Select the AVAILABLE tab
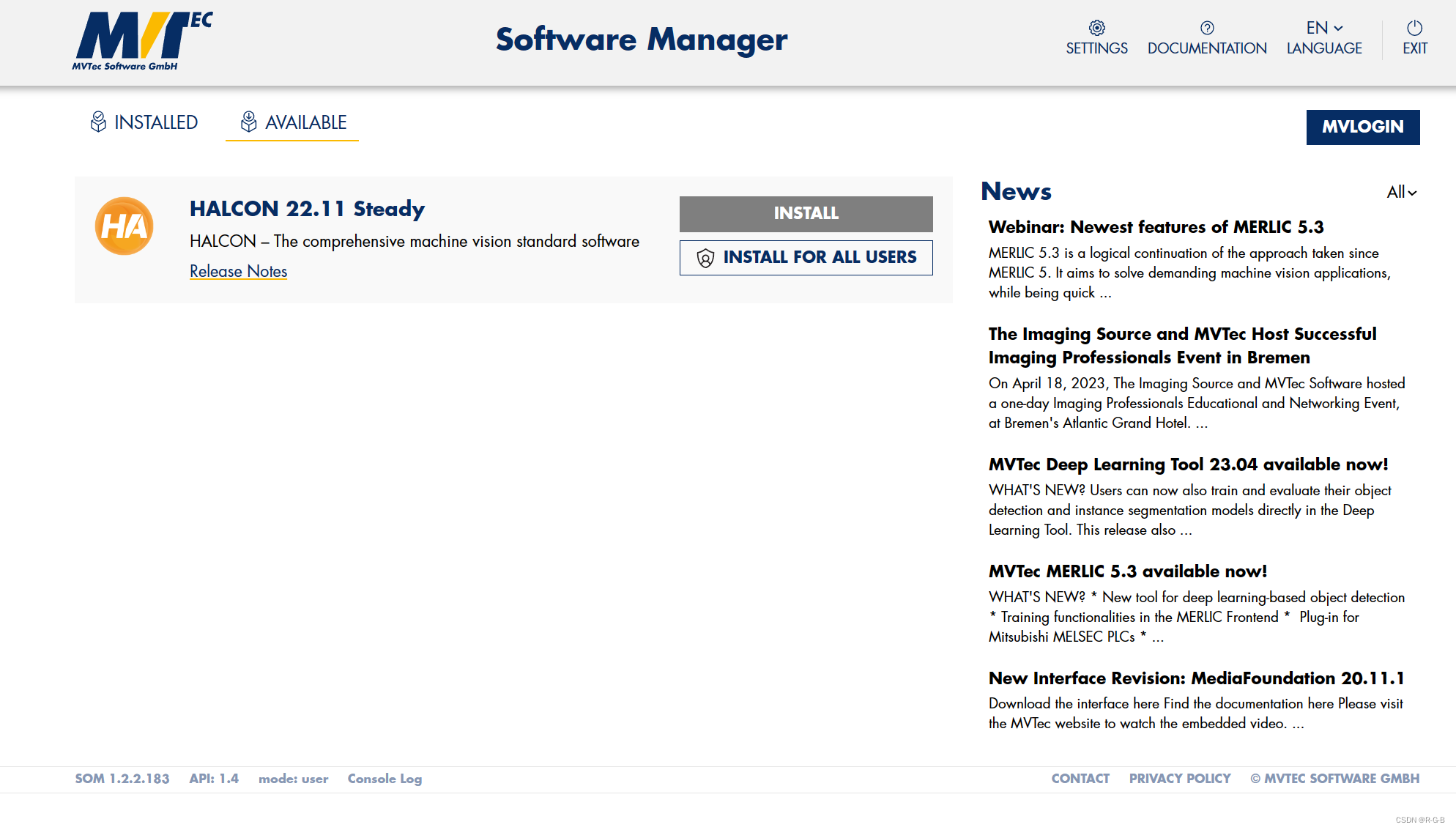This screenshot has width=1456, height=830. 293,122
